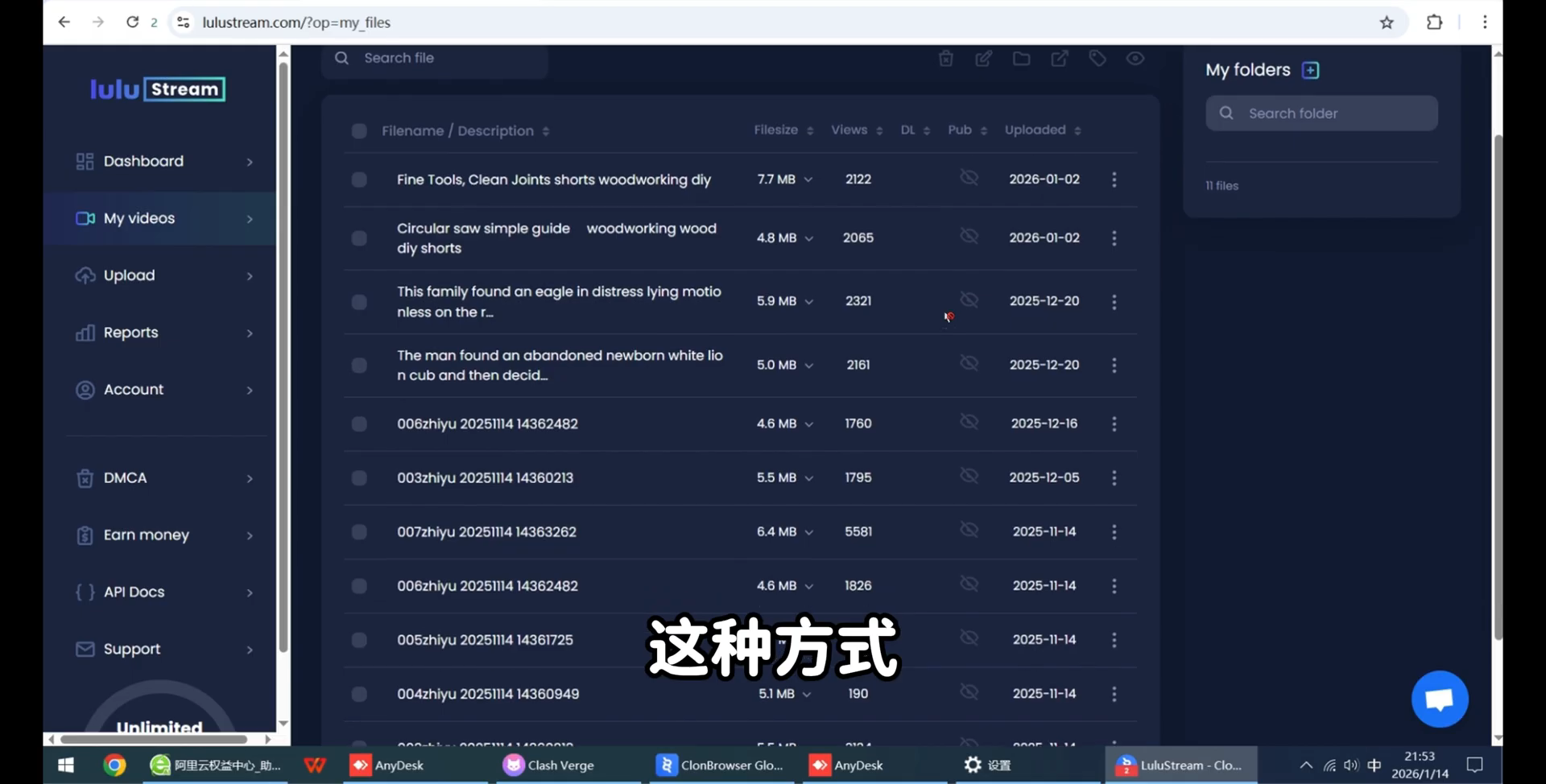The image size is (1546, 784).
Task: Click the delete trash icon in file toolbar
Action: 946,58
